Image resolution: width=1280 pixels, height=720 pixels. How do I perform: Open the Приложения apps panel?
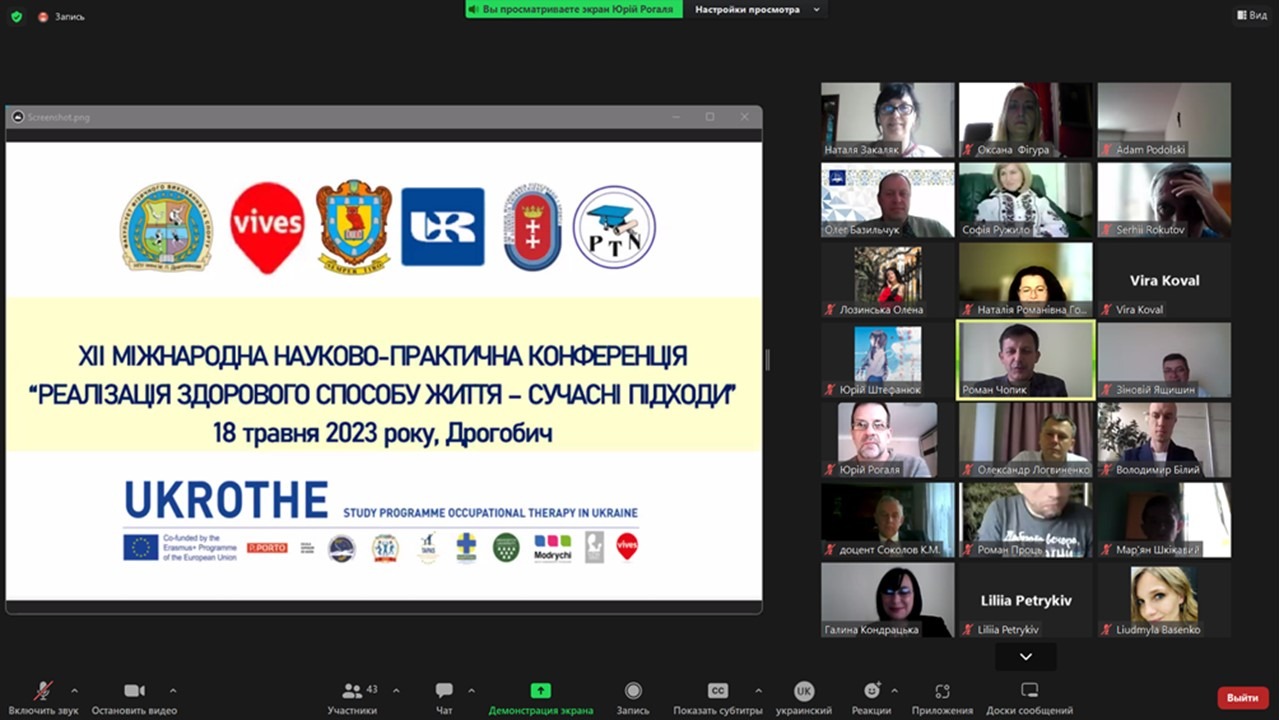[942, 691]
